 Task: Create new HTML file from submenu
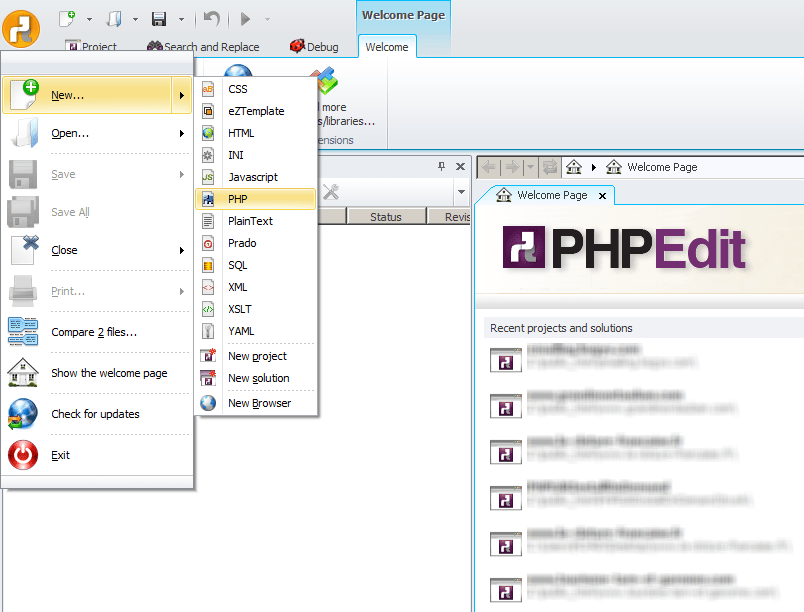pos(255,133)
